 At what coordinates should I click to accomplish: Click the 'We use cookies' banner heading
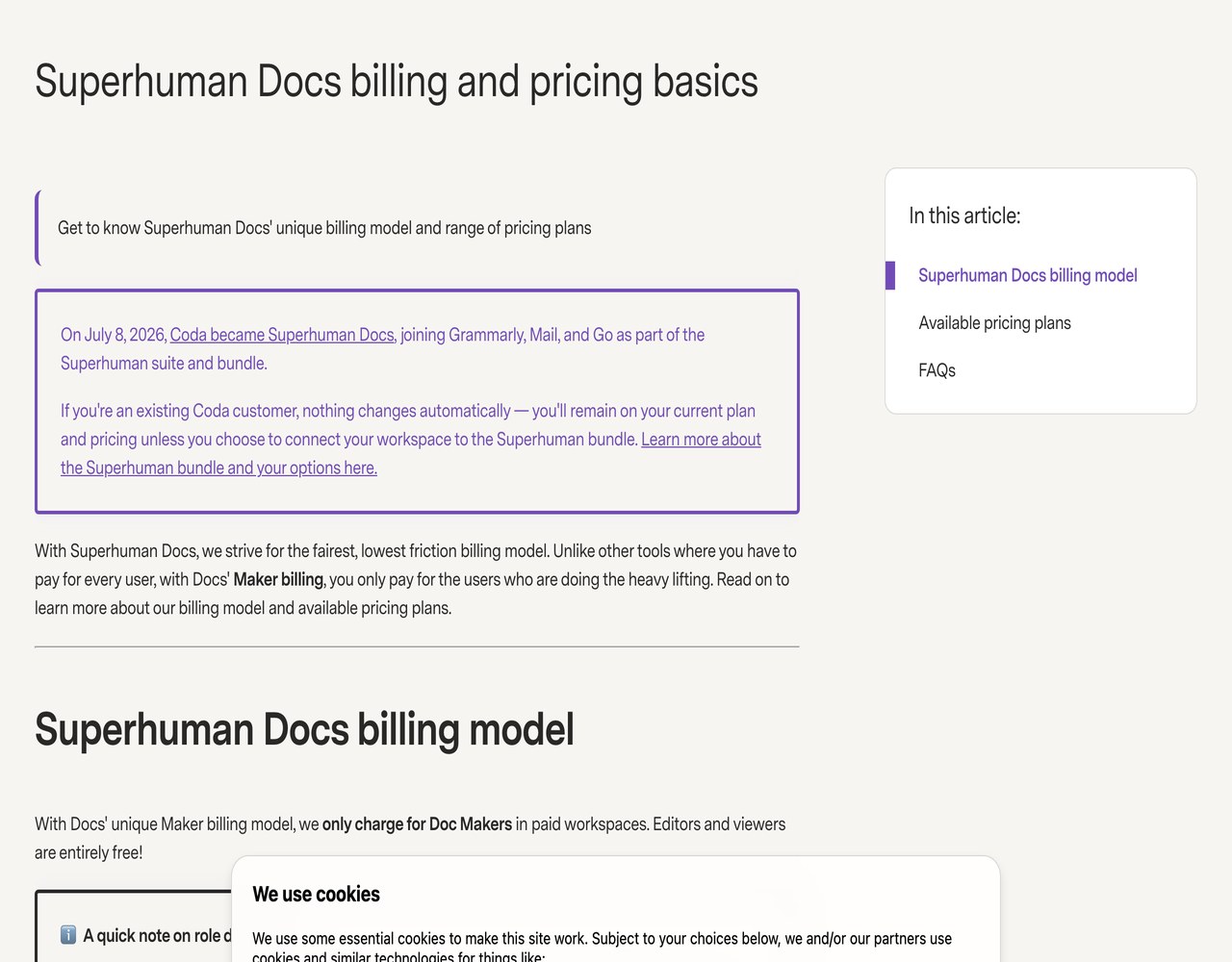316,894
